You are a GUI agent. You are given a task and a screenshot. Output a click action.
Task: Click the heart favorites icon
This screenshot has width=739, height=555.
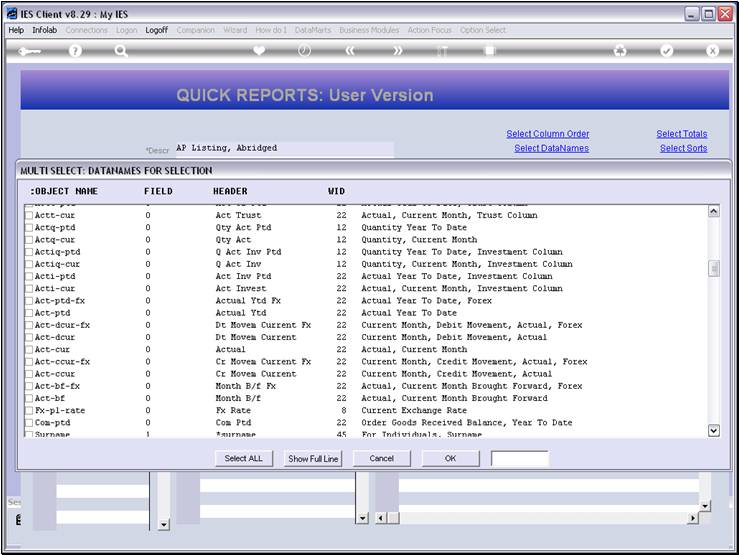click(259, 50)
